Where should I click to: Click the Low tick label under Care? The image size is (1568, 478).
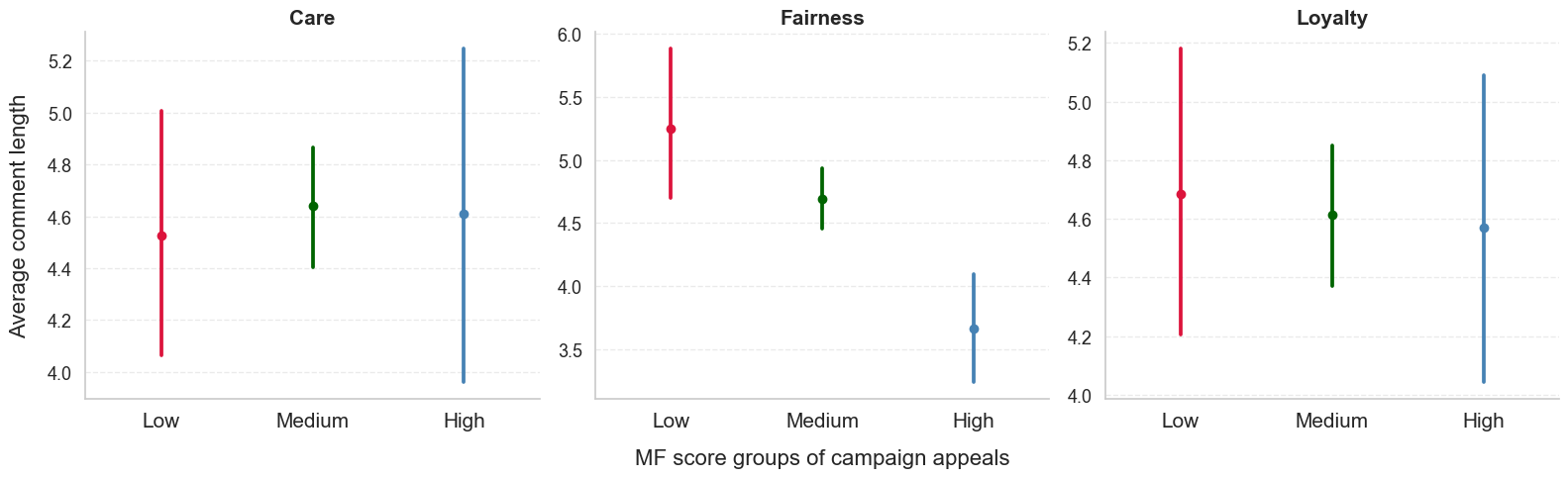(160, 421)
